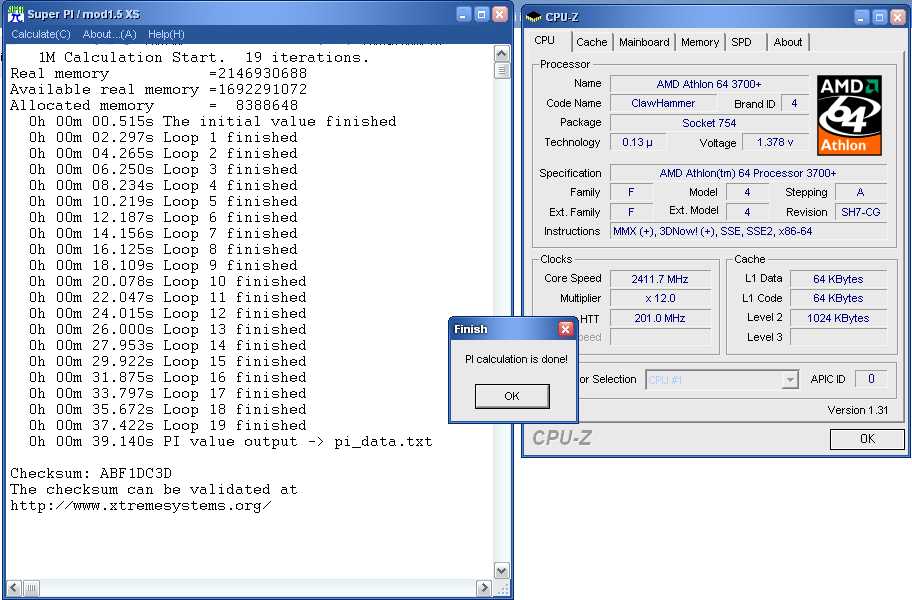The height and width of the screenshot is (600, 912).
Task: Click the APIC ID value field
Action: point(871,379)
